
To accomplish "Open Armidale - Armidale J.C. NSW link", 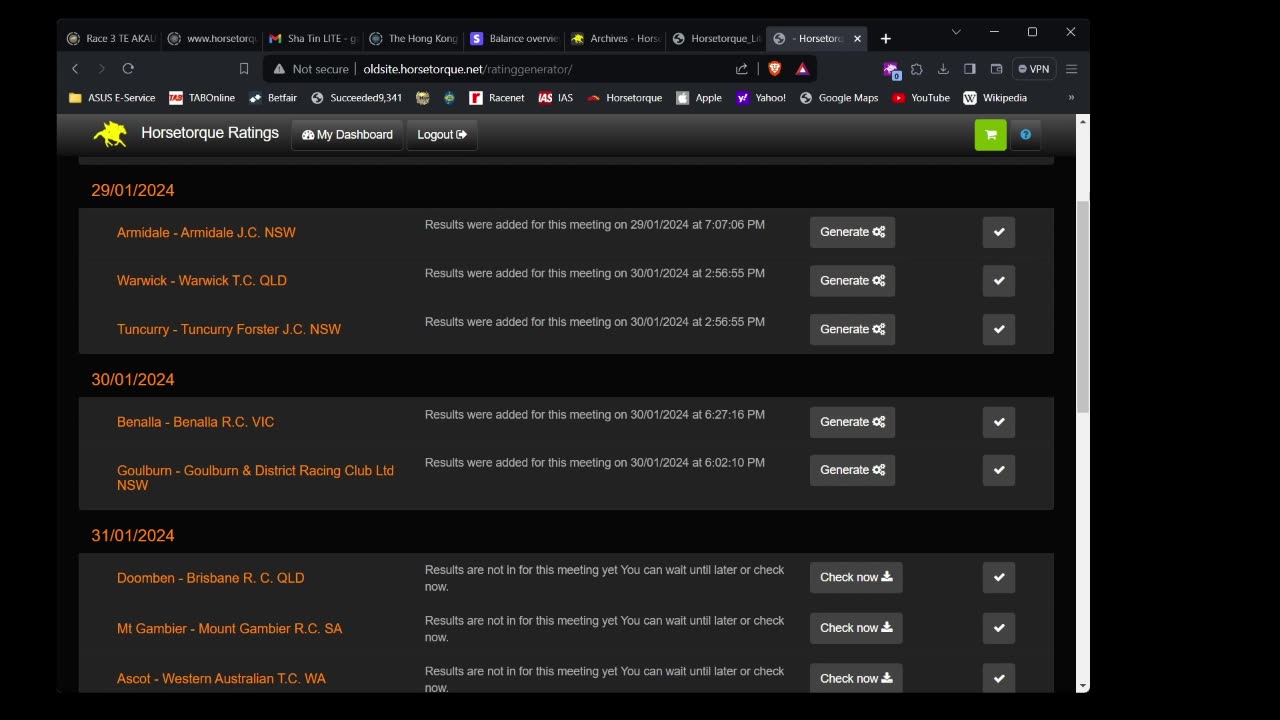I will pos(206,233).
